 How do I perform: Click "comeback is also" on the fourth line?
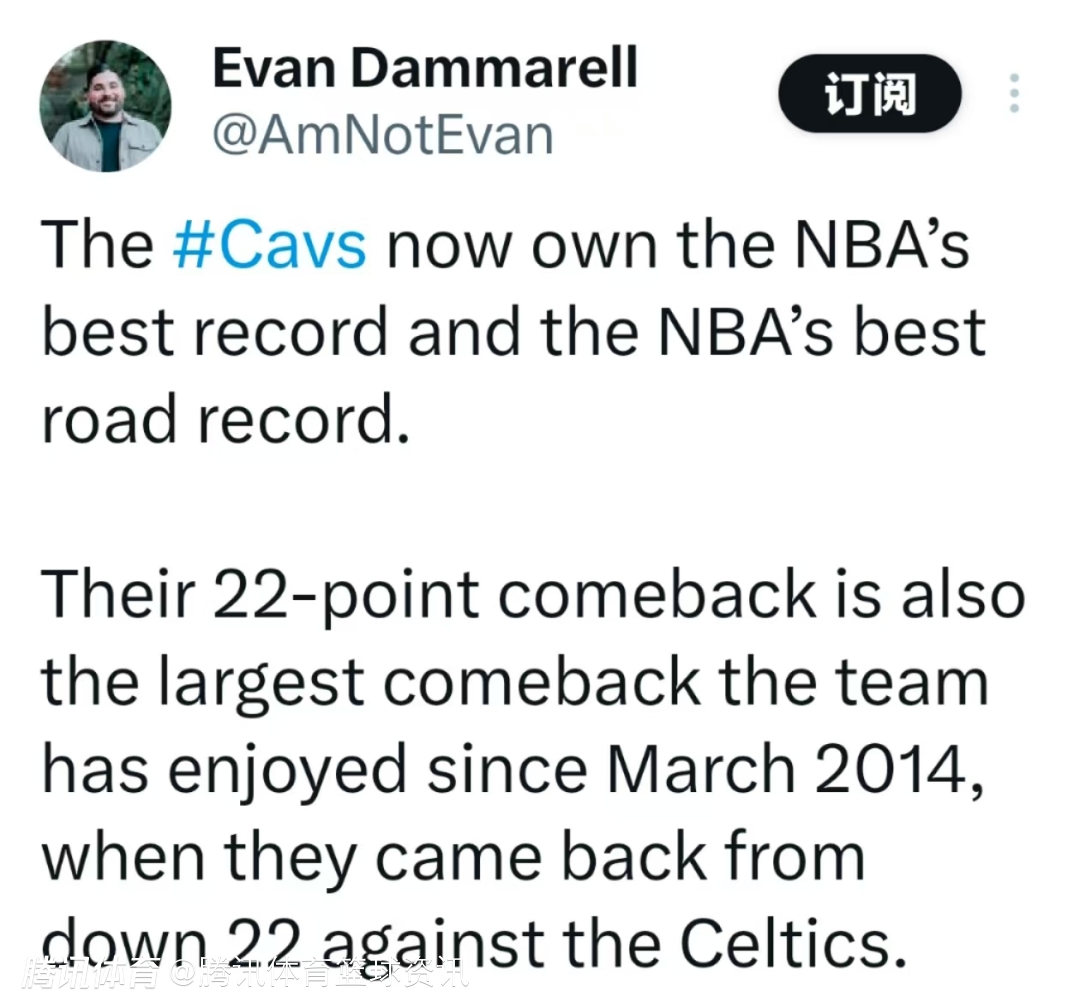pyautogui.click(x=760, y=596)
